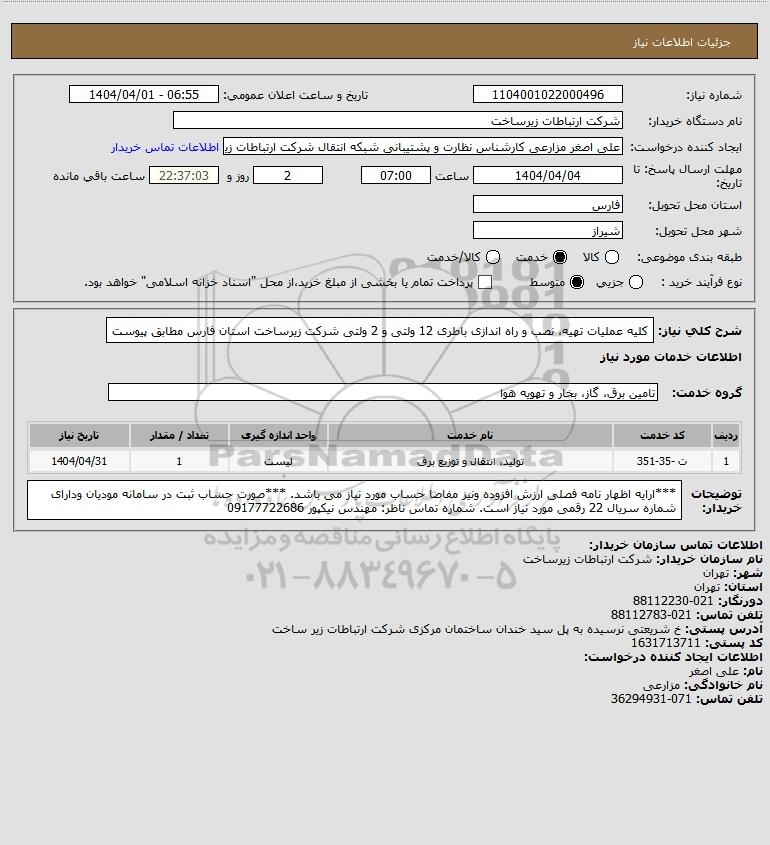
Task: Select the کالا radio button
Action: (x=612, y=258)
